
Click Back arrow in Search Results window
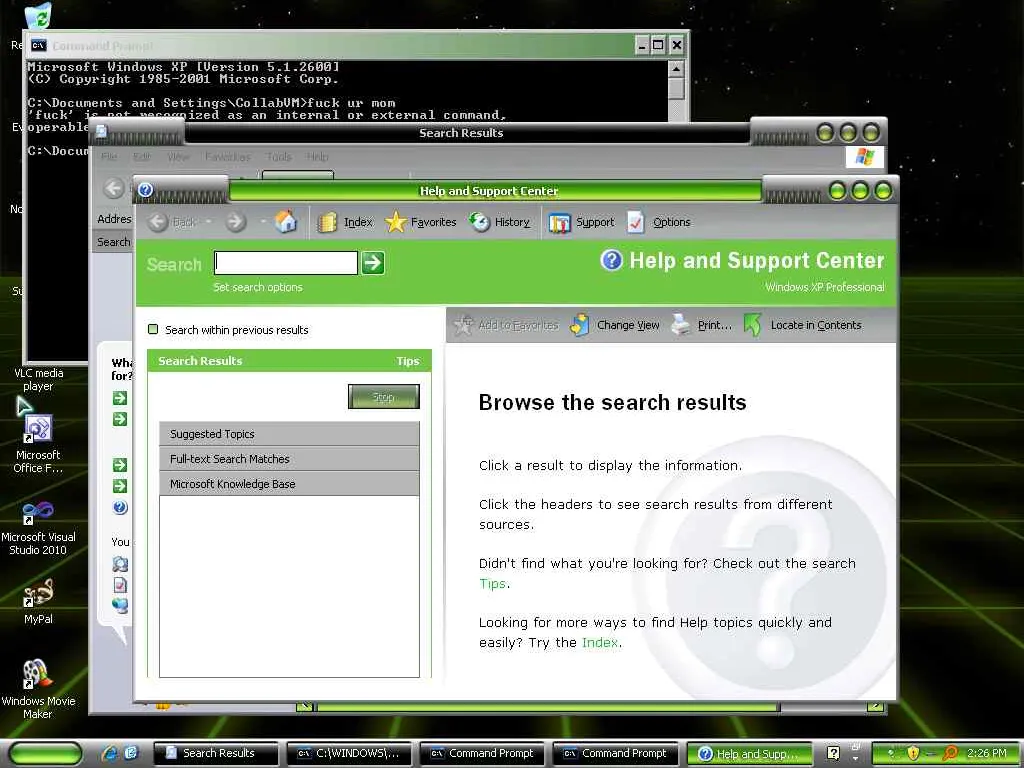(114, 189)
